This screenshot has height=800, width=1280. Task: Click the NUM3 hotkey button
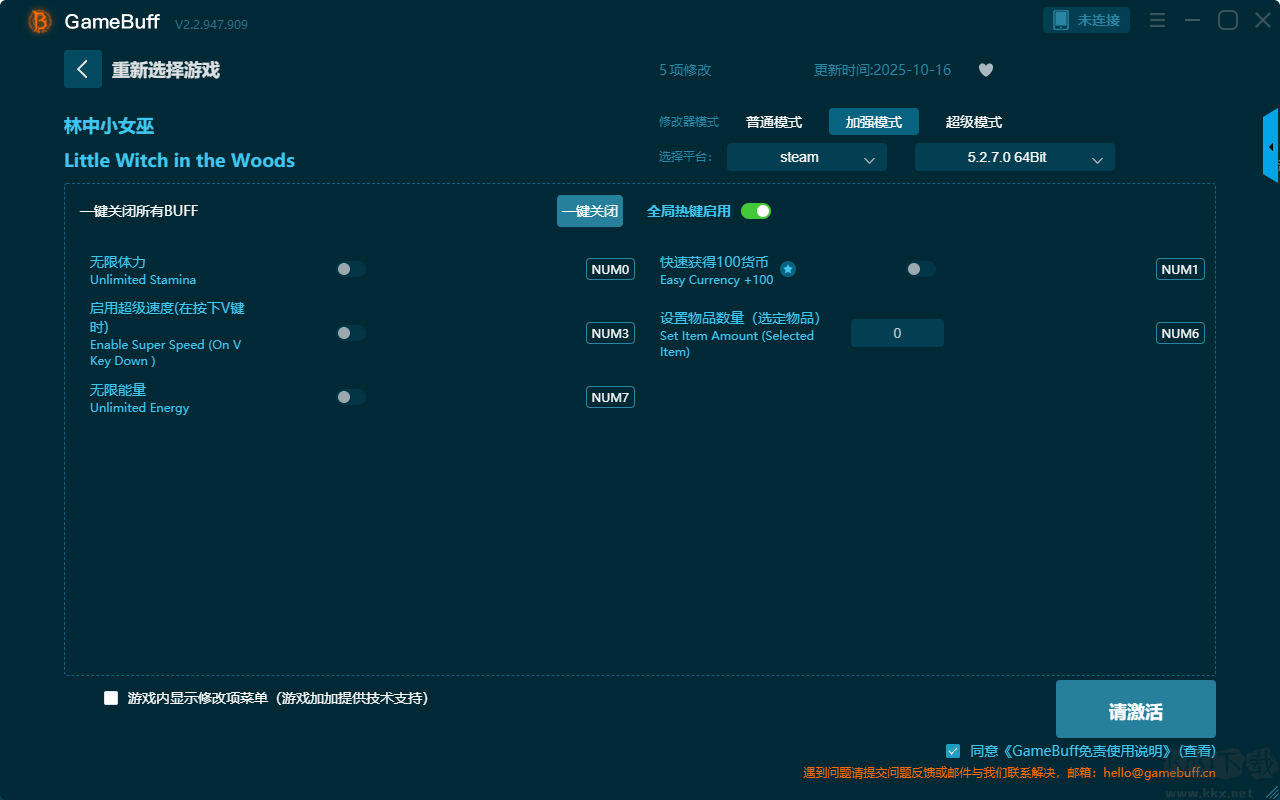click(x=610, y=333)
